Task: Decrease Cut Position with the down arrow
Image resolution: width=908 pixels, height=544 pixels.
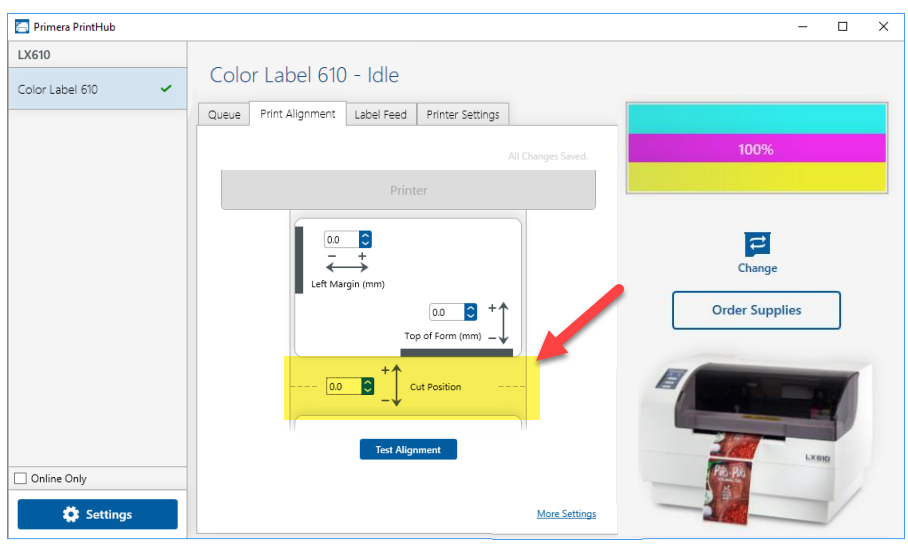Action: [368, 390]
